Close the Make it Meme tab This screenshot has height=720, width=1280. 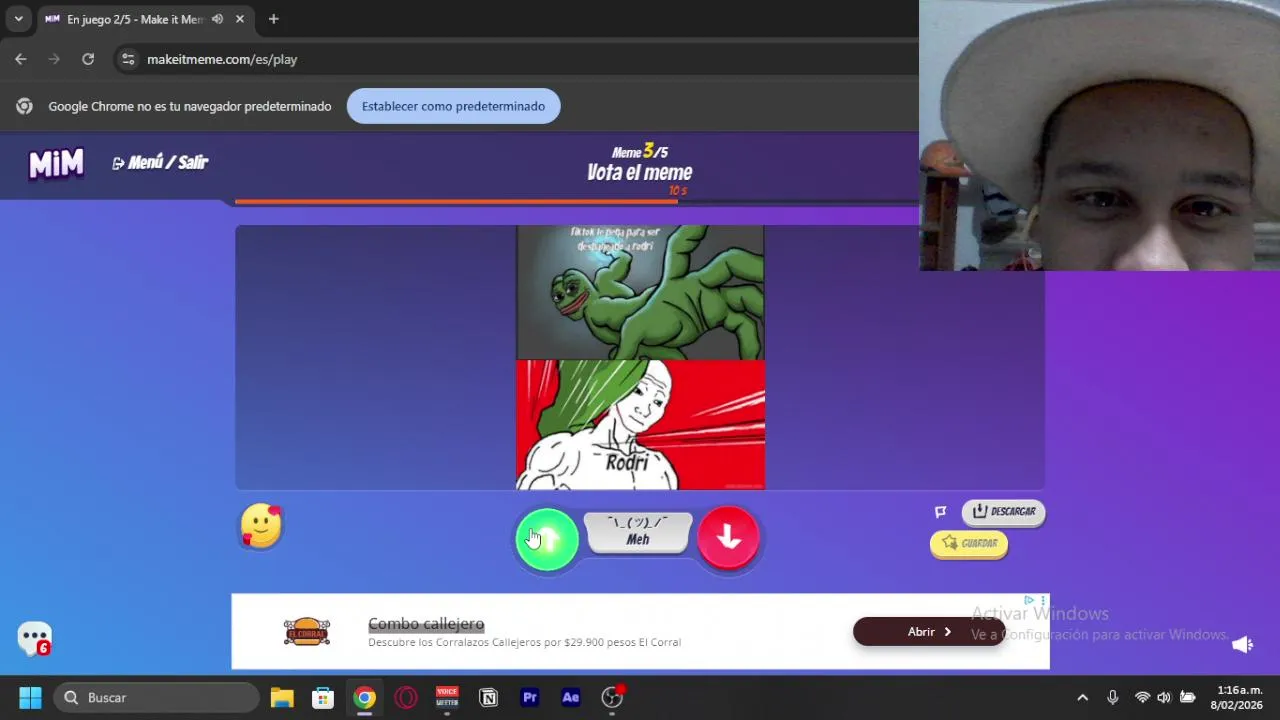(240, 19)
